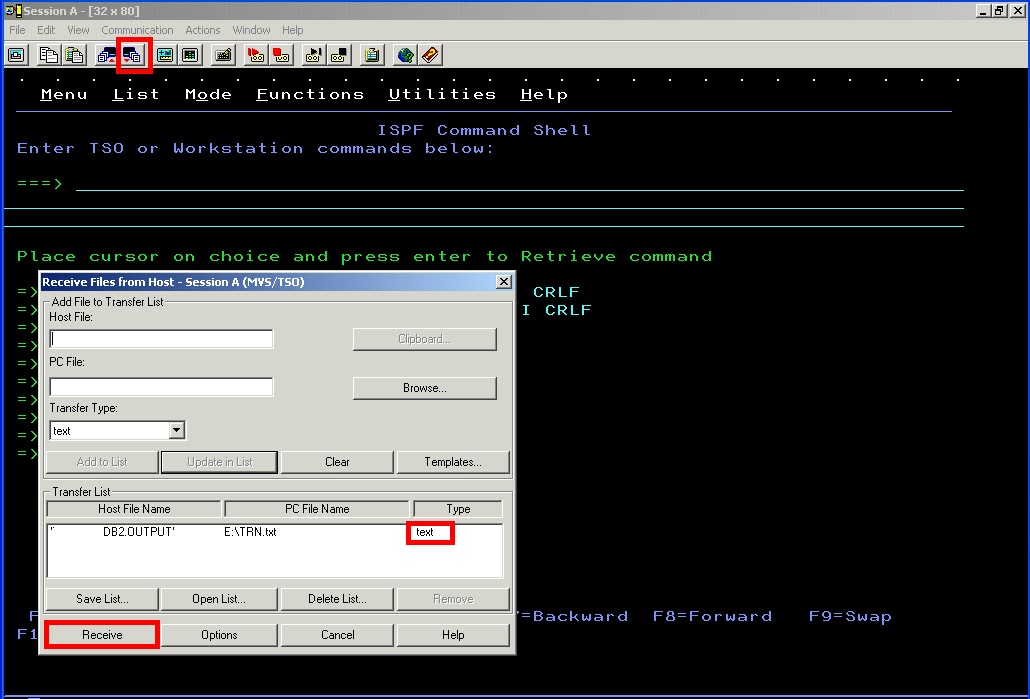The image size is (1030, 699).
Task: Open the Transfer Type dropdown
Action: (x=176, y=430)
